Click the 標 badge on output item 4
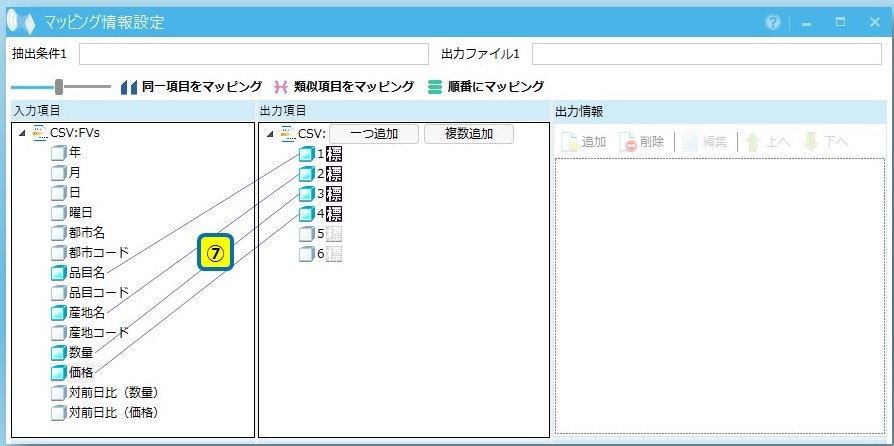 click(x=334, y=214)
